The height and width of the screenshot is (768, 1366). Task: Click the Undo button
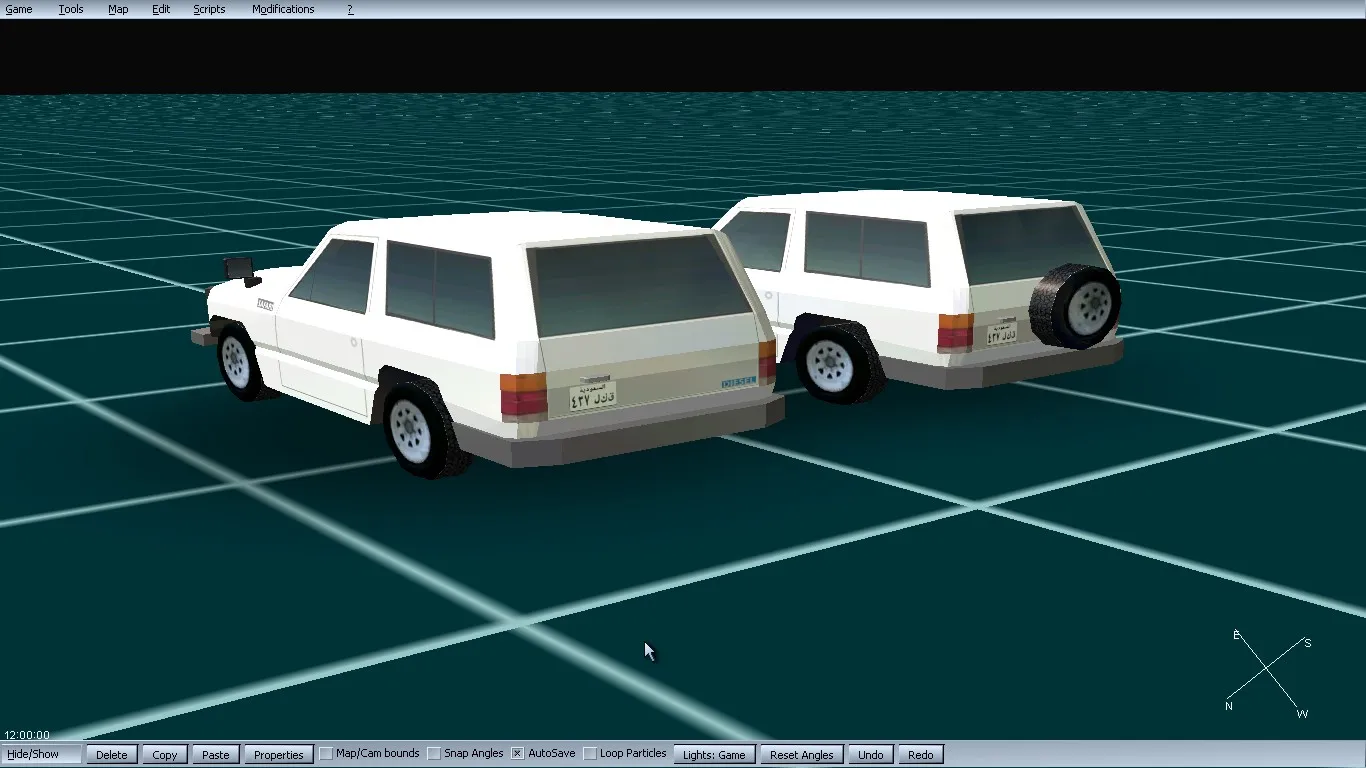(x=871, y=754)
